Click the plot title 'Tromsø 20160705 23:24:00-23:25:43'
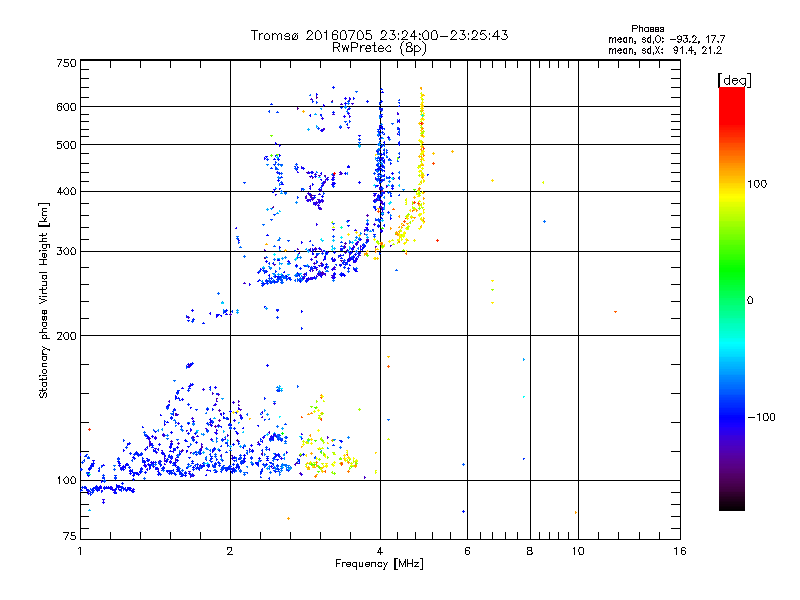Image resolution: width=800 pixels, height=600 pixels. pyautogui.click(x=379, y=35)
